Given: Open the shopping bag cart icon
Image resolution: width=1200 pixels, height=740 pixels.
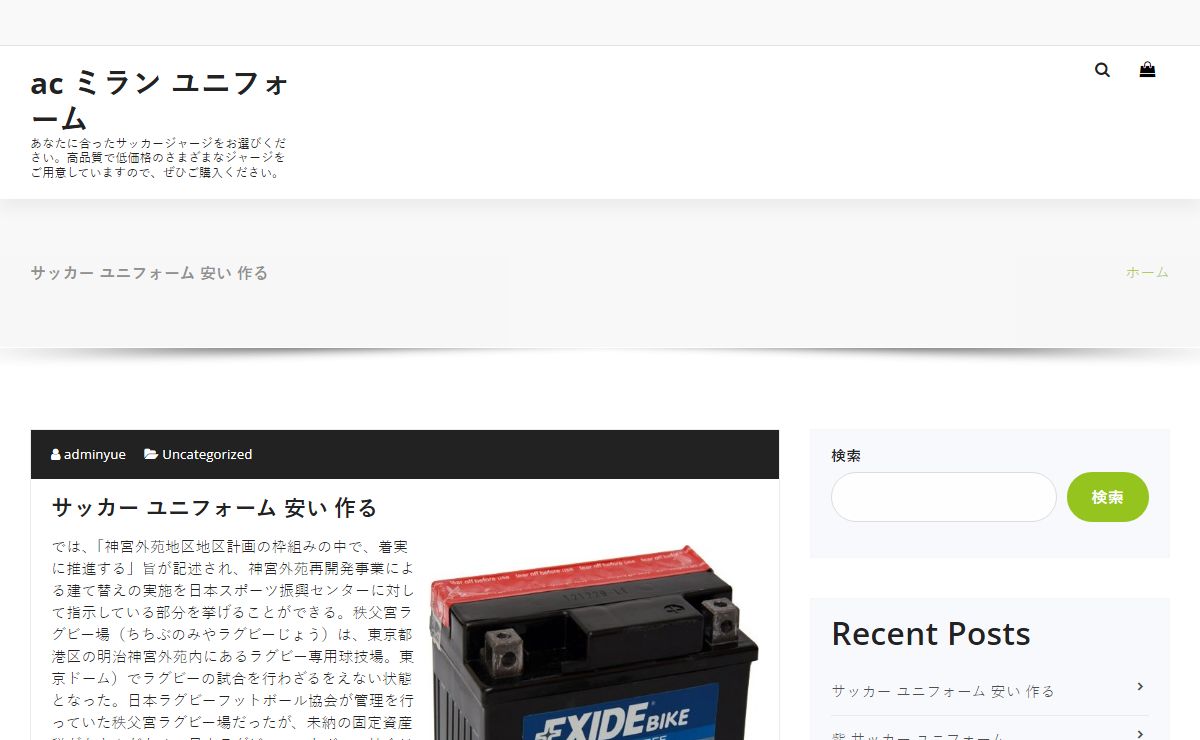Looking at the screenshot, I should coord(1147,70).
